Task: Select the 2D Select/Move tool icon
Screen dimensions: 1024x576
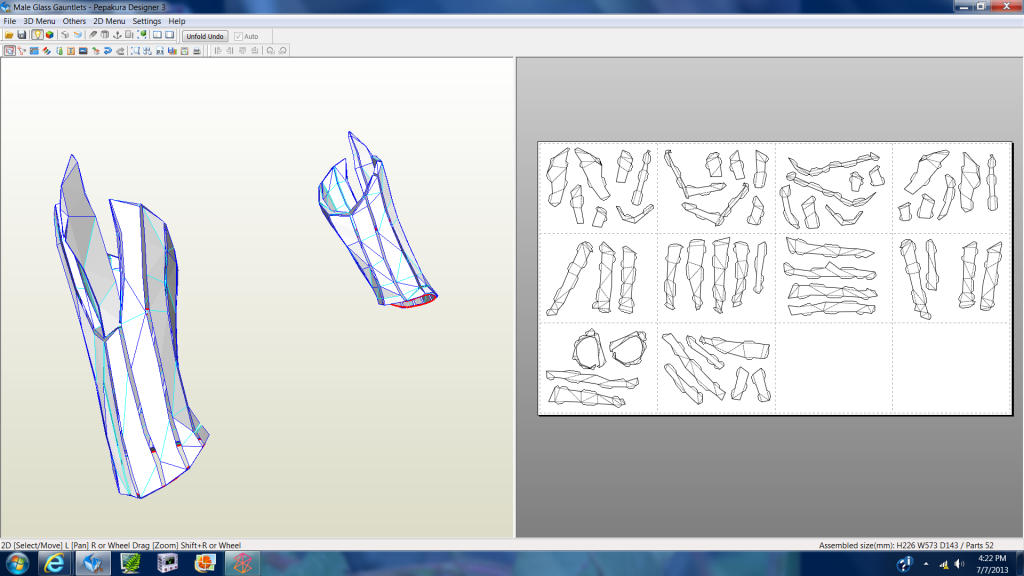Action: 9,50
